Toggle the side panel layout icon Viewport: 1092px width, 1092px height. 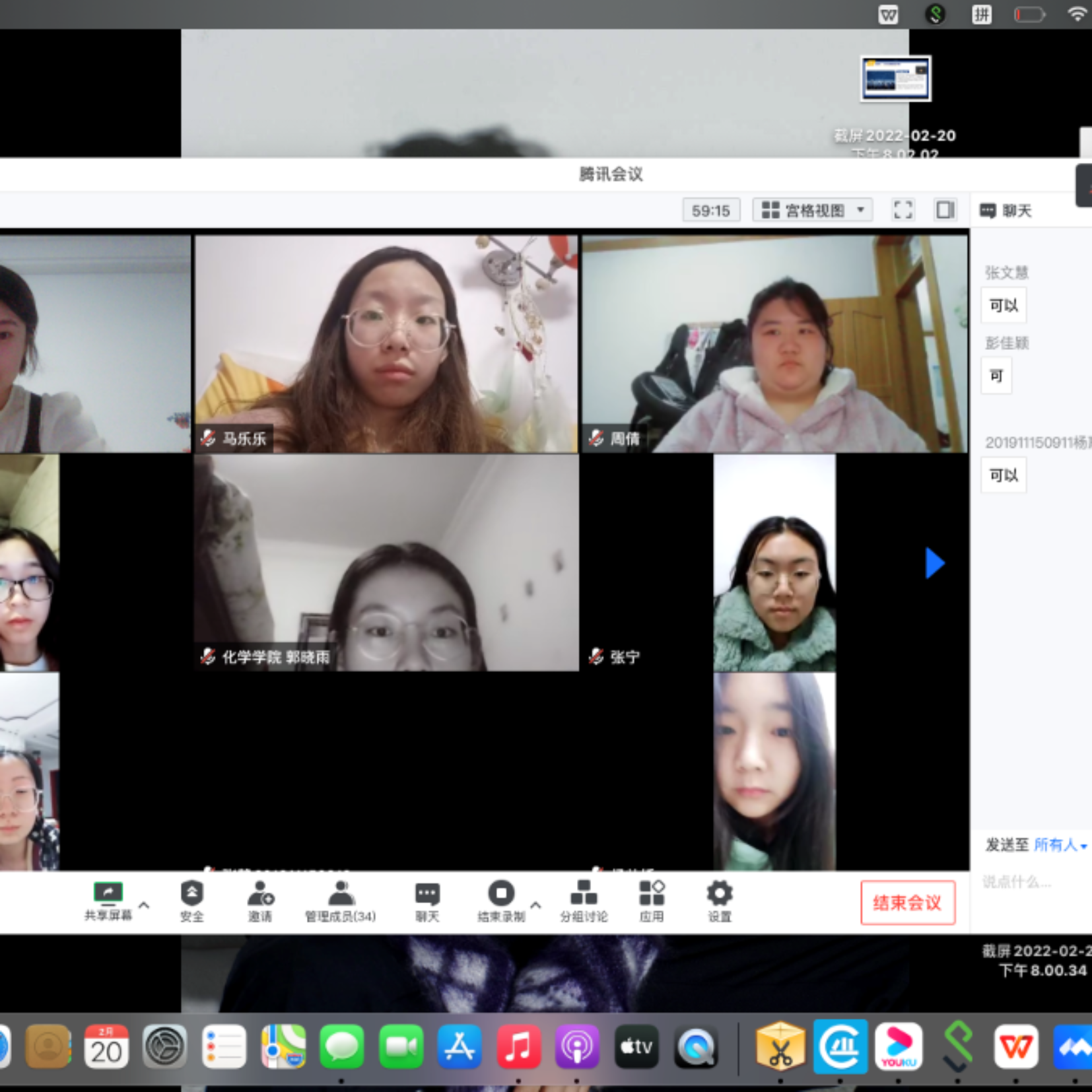[945, 210]
